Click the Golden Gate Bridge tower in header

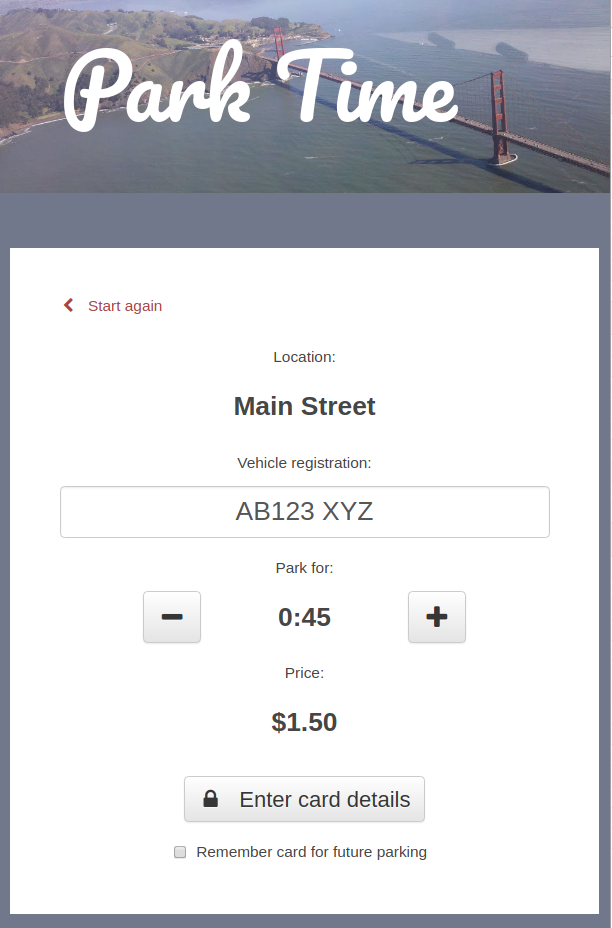499,115
